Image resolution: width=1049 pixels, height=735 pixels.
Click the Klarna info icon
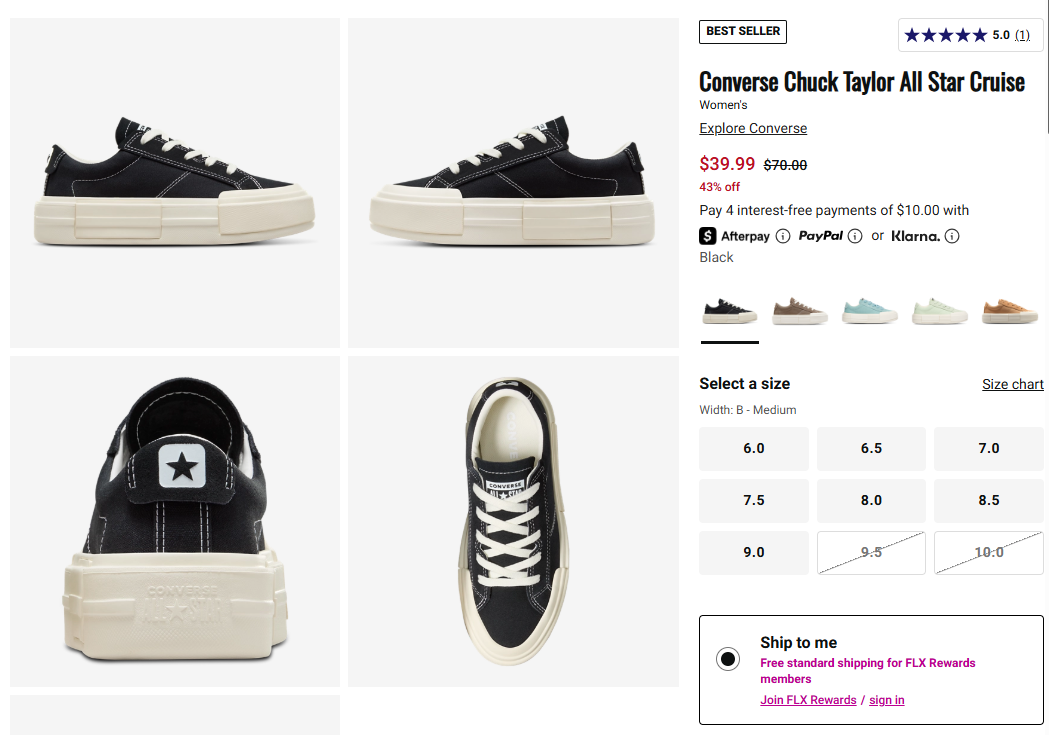[952, 236]
